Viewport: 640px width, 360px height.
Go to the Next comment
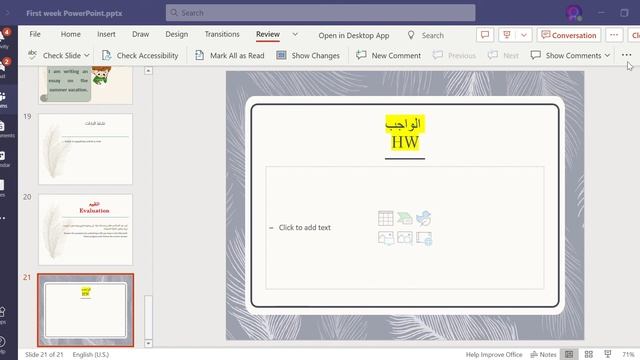(503, 55)
